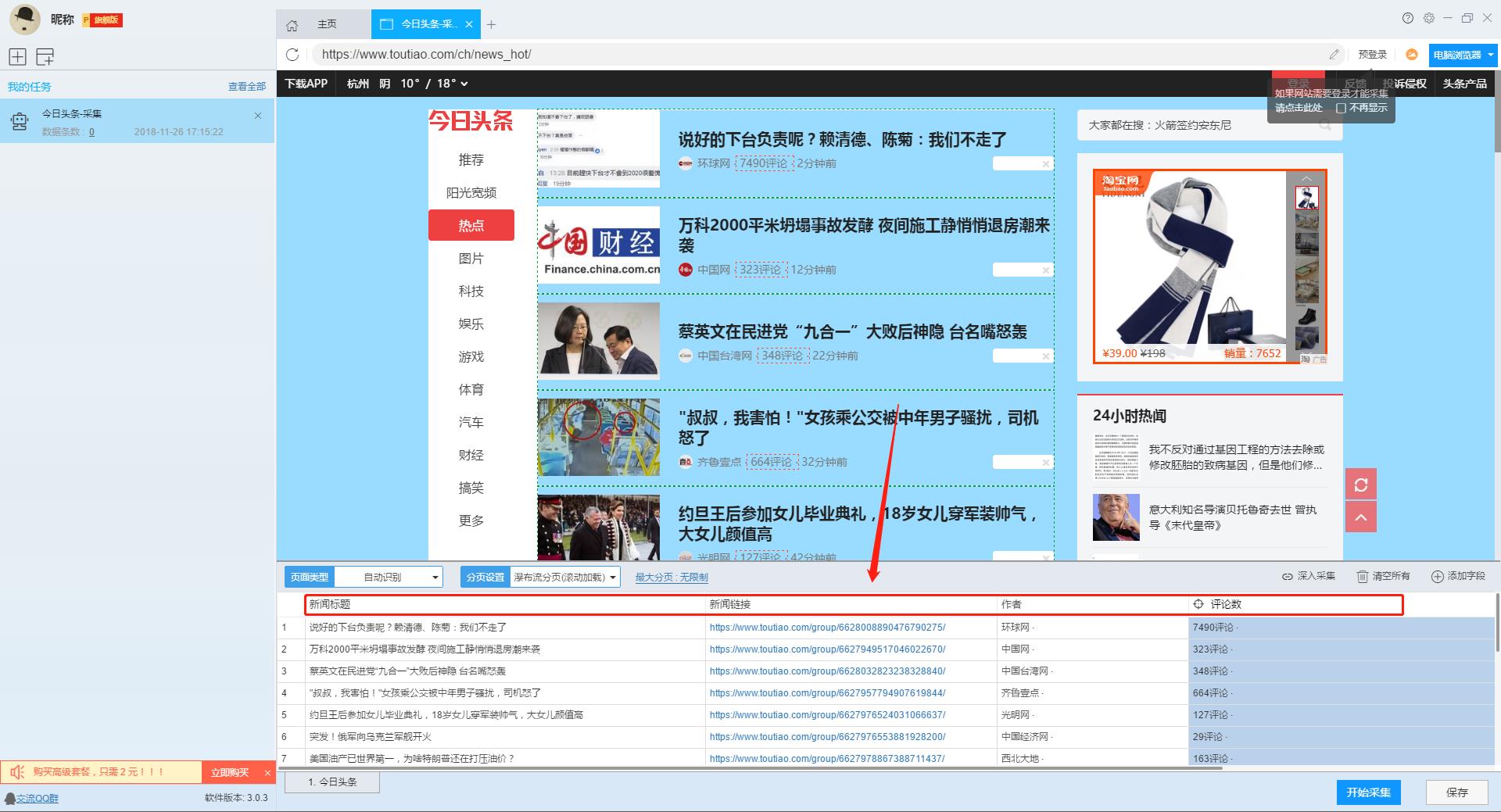Open the 交流QQ群 link

pos(38,798)
